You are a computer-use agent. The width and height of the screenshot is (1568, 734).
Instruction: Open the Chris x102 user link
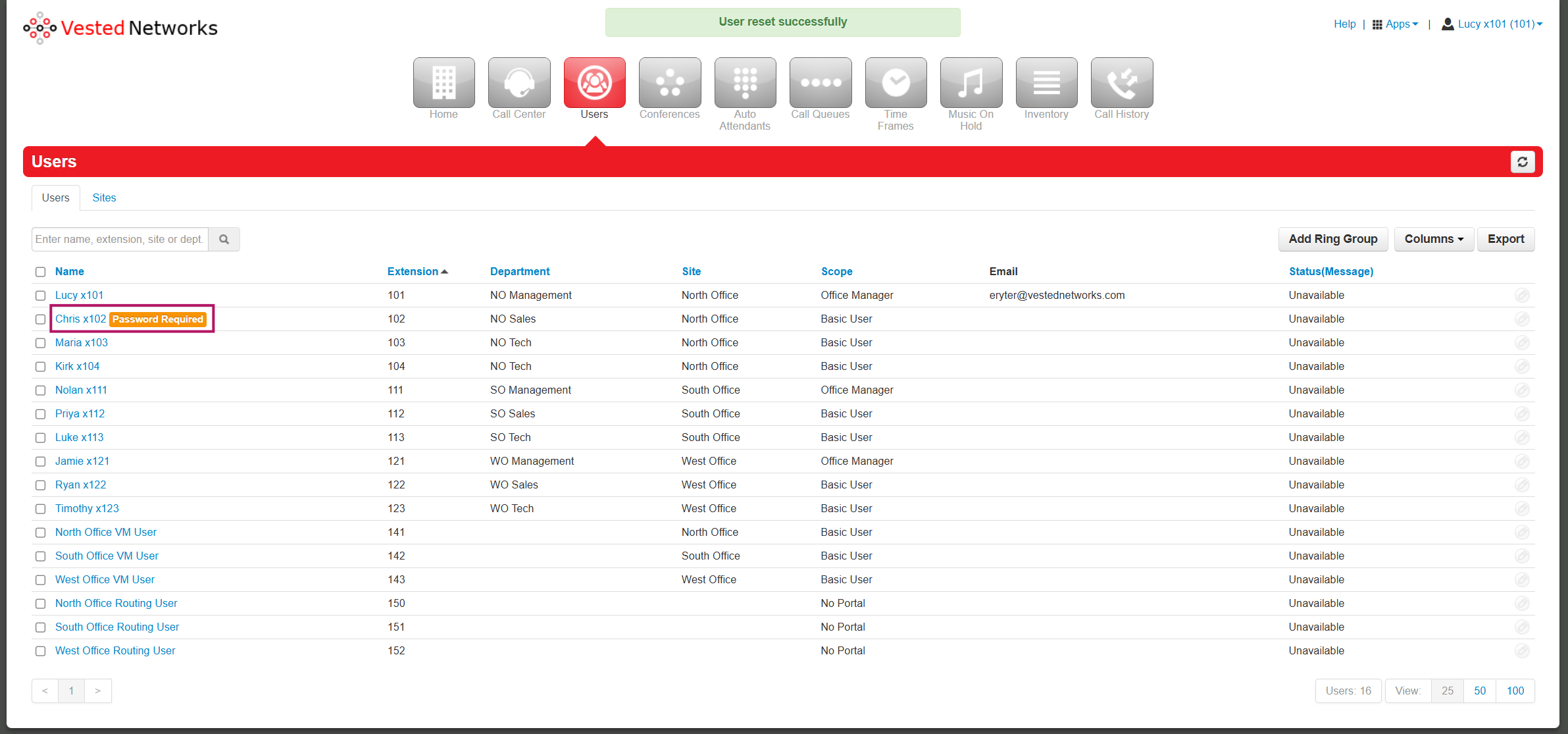pos(80,319)
